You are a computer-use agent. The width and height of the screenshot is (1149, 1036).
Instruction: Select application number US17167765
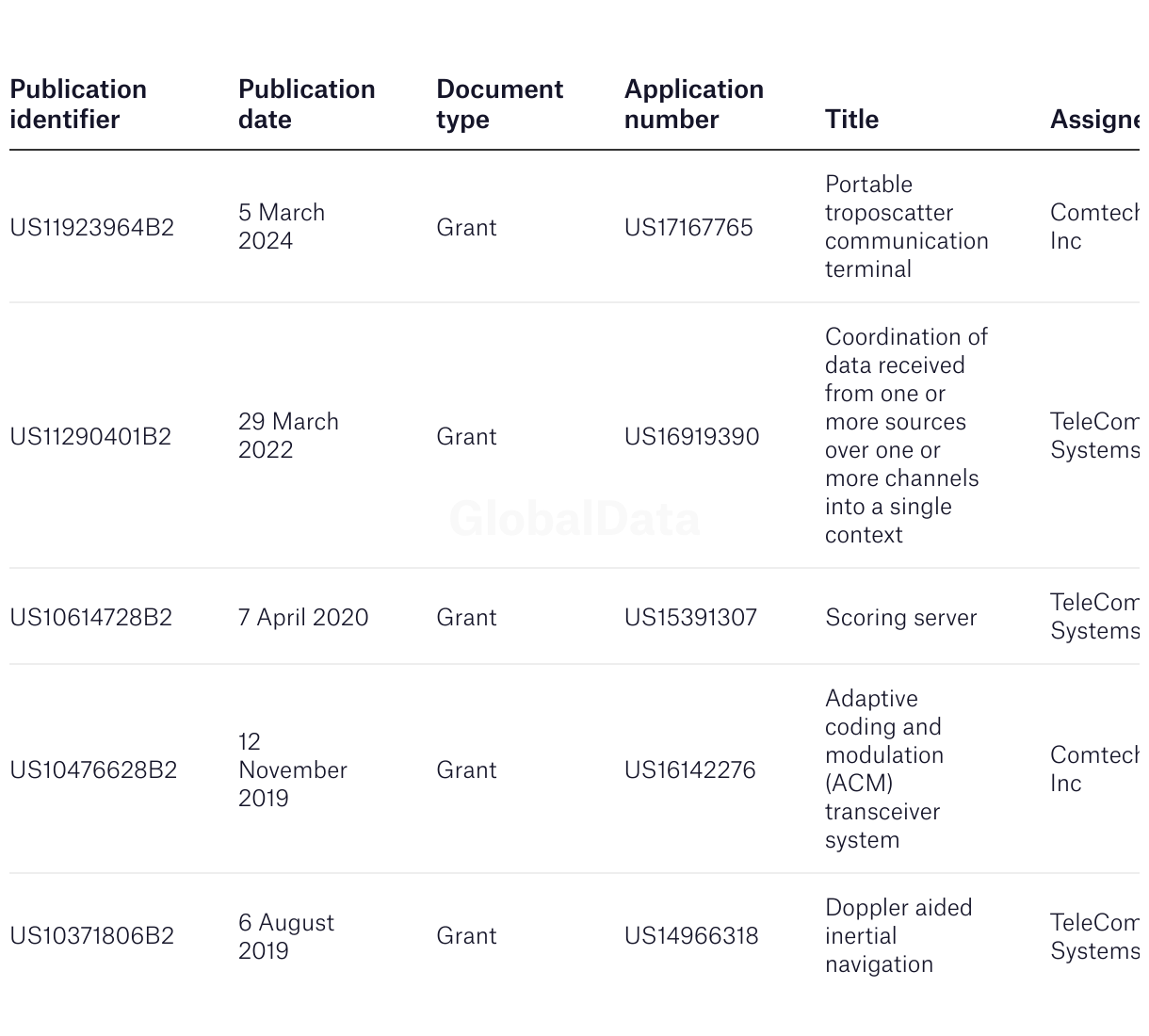click(688, 228)
